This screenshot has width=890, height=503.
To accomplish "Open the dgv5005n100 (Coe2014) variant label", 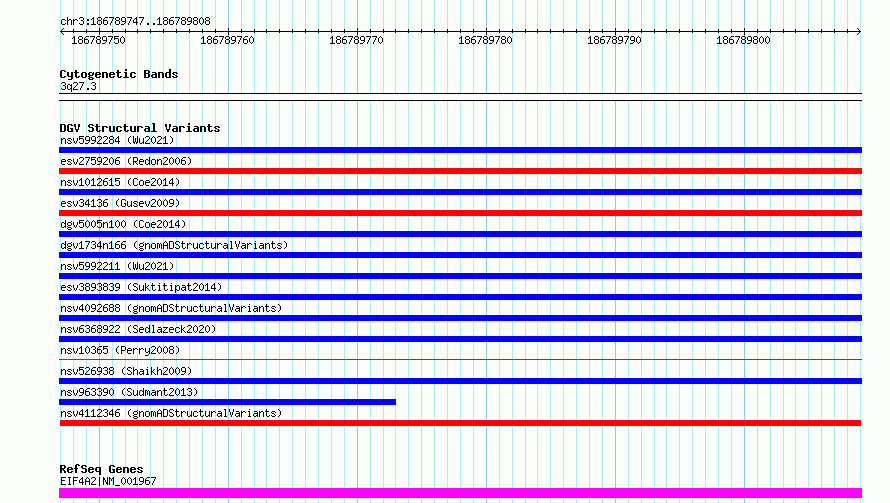I will [x=123, y=224].
